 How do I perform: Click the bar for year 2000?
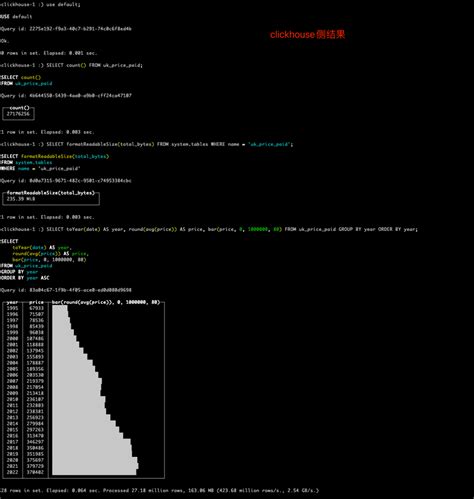tap(63, 338)
